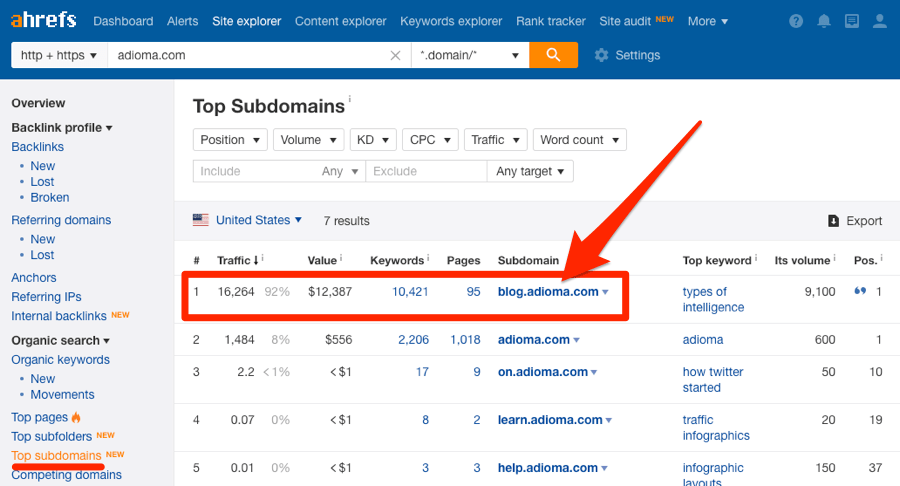Screen dimensions: 900x486
Task: Open the Overview sidebar item
Action: (x=38, y=103)
